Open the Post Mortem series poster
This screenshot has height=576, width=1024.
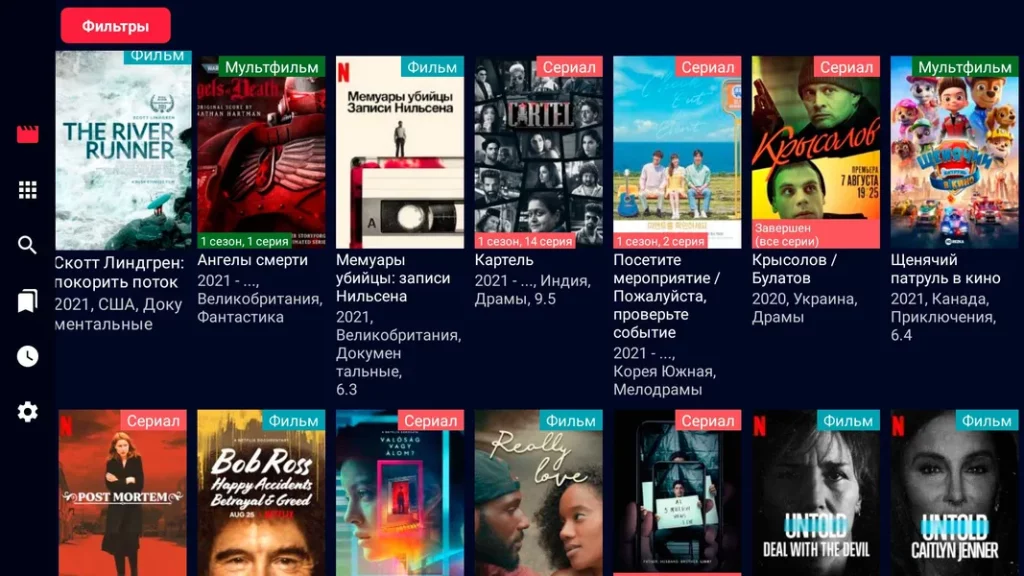pyautogui.click(x=123, y=493)
